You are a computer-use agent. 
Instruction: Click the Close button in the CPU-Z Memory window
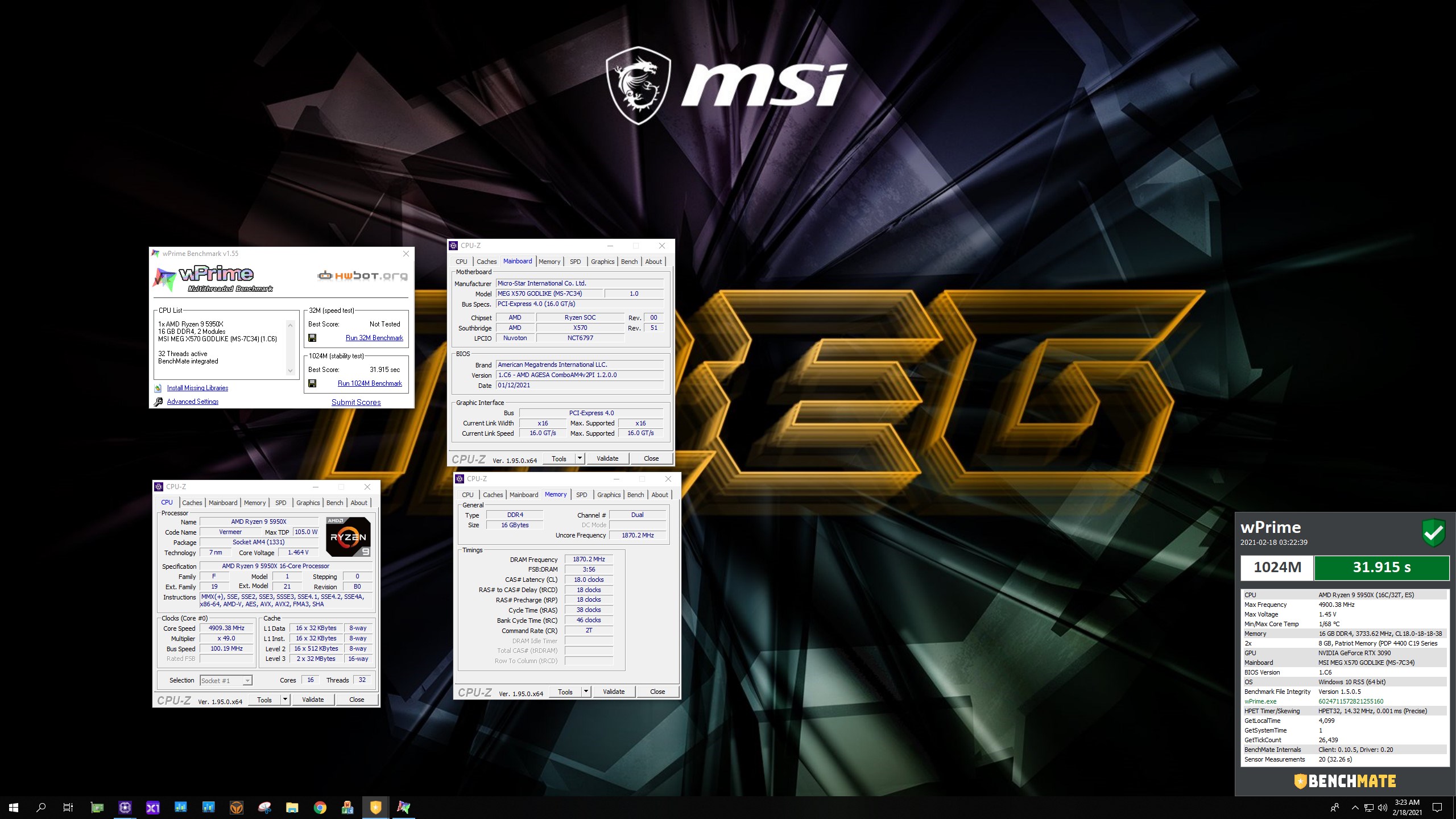657,692
